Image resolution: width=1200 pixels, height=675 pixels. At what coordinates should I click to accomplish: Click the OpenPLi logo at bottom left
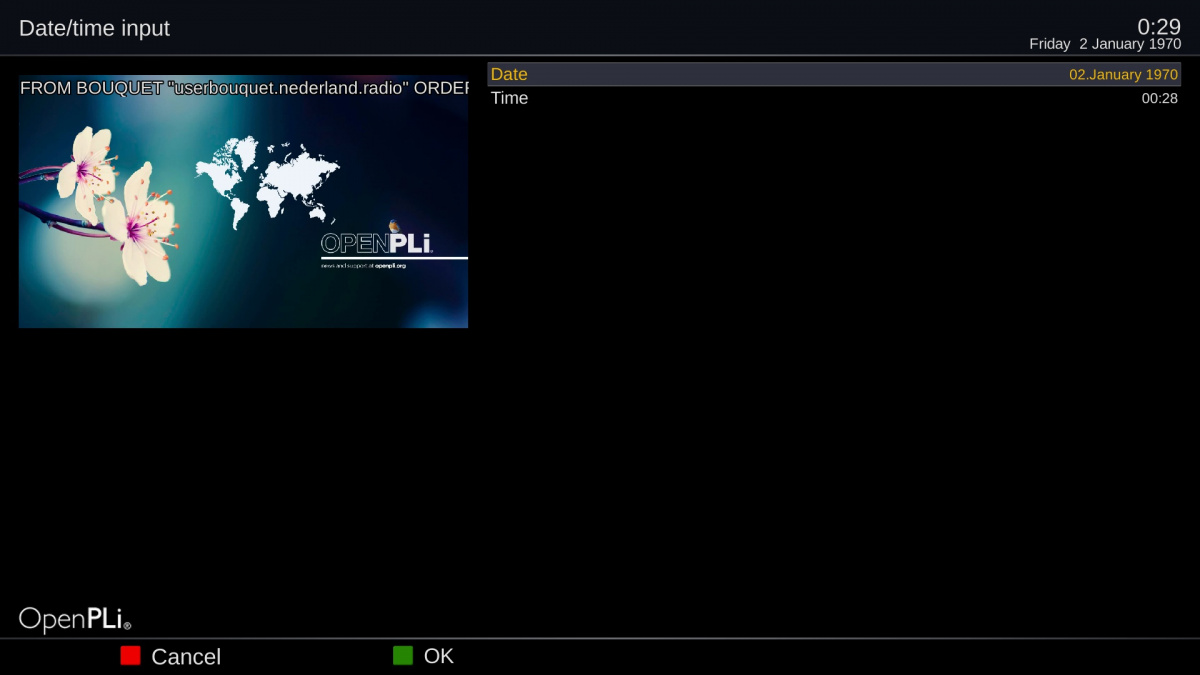[75, 619]
